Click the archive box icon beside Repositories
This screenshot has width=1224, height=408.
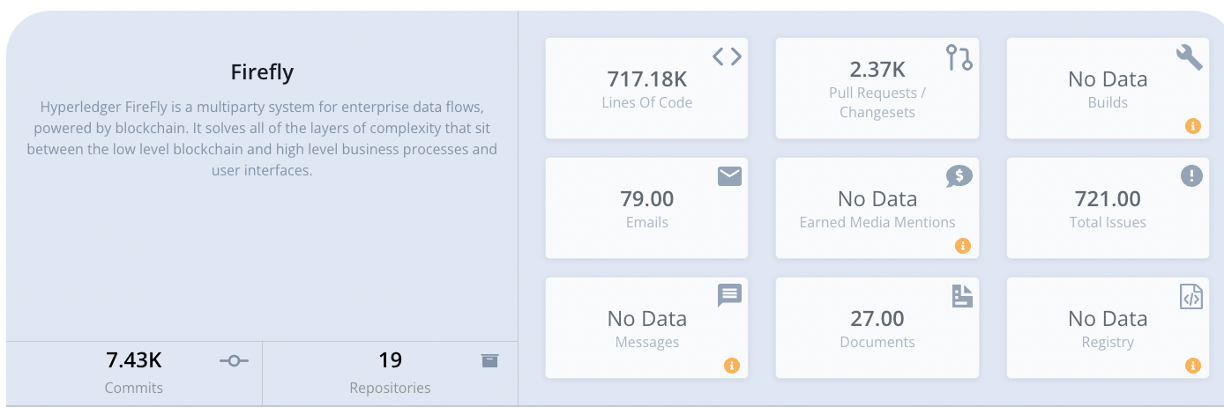click(x=490, y=361)
